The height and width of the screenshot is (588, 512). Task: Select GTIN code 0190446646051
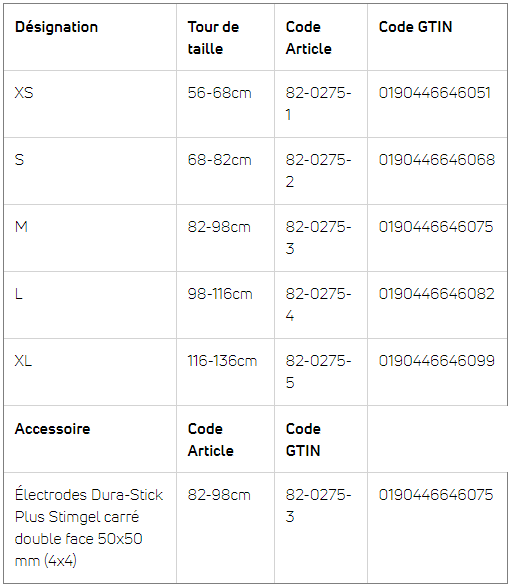pos(435,93)
